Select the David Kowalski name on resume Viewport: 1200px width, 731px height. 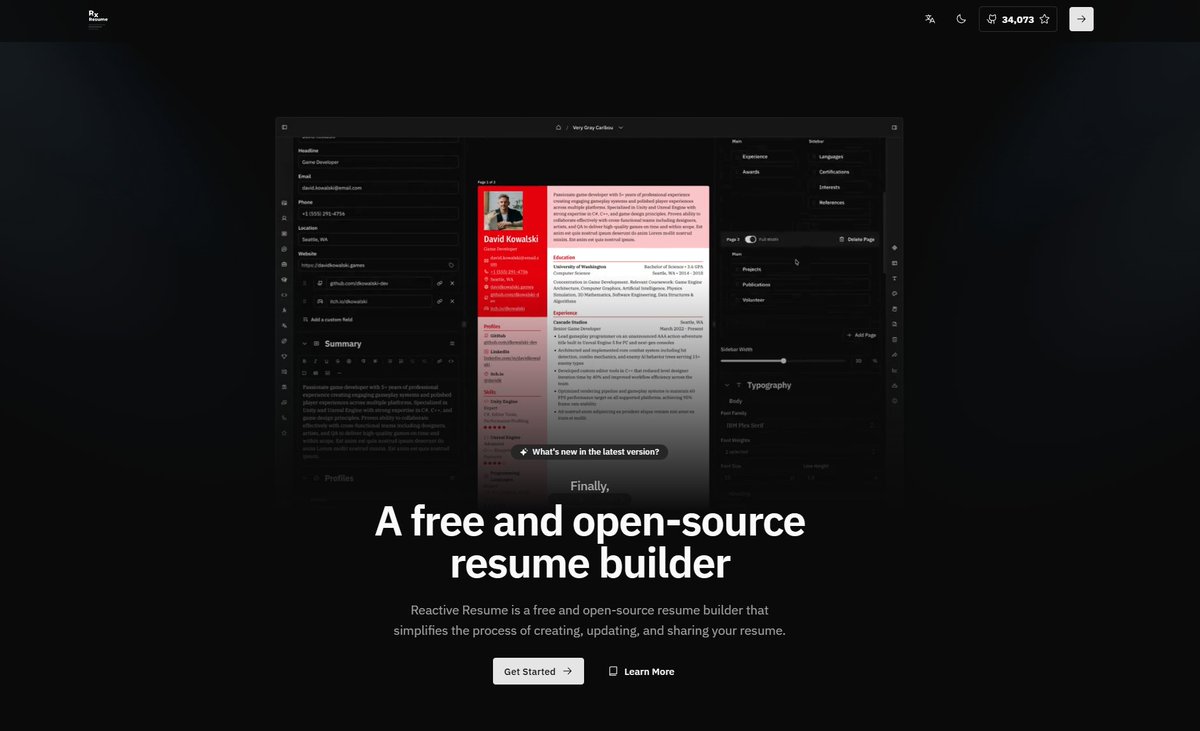coord(511,239)
